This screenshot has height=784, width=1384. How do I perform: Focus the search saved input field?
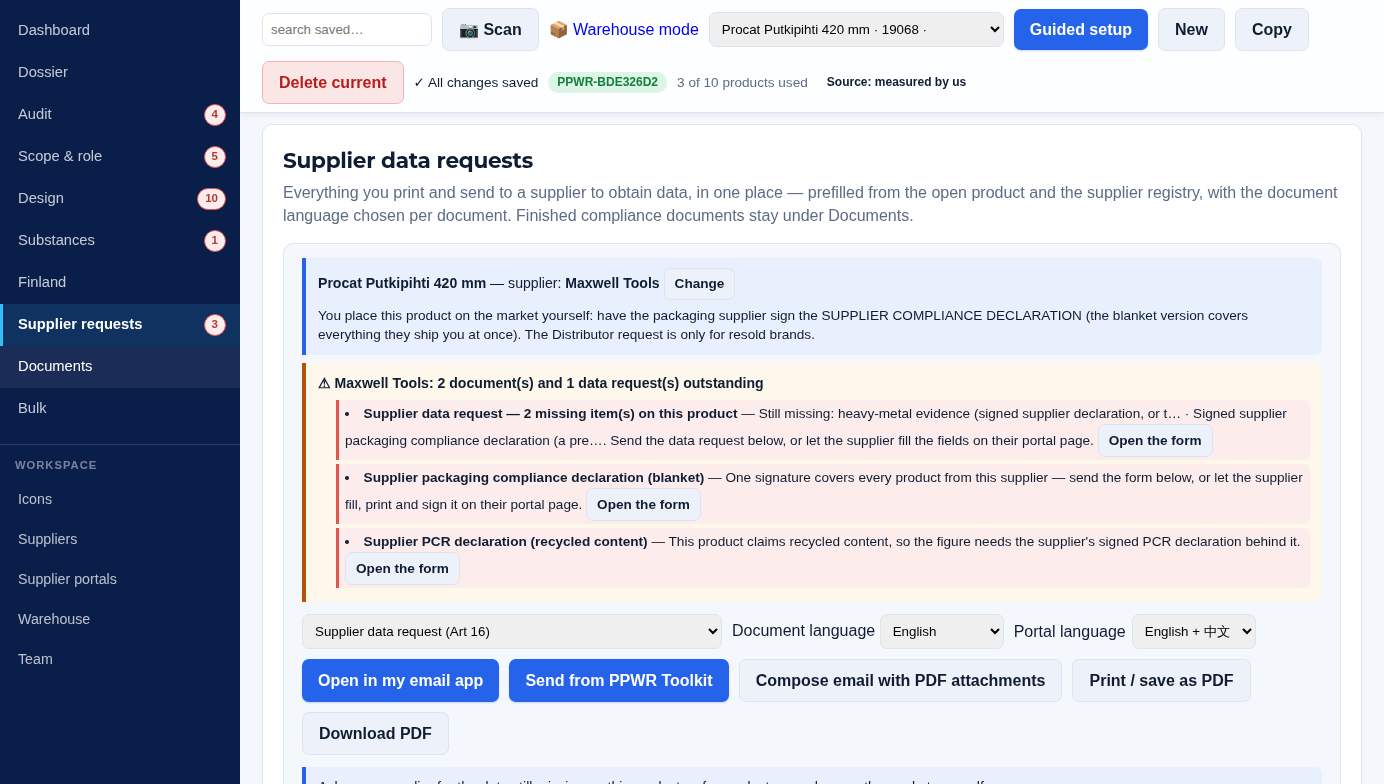(347, 30)
